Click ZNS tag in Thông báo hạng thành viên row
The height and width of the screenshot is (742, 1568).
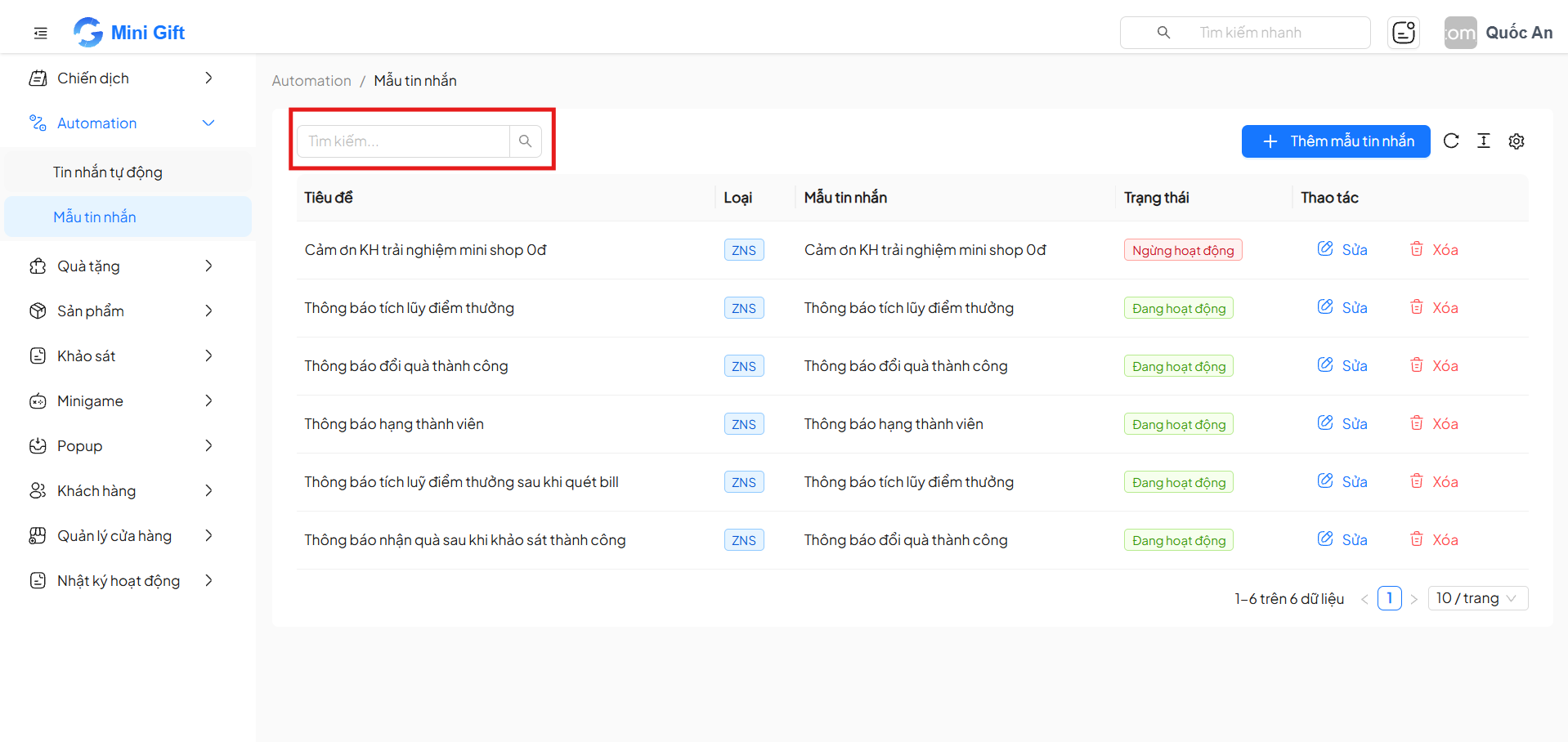click(744, 424)
